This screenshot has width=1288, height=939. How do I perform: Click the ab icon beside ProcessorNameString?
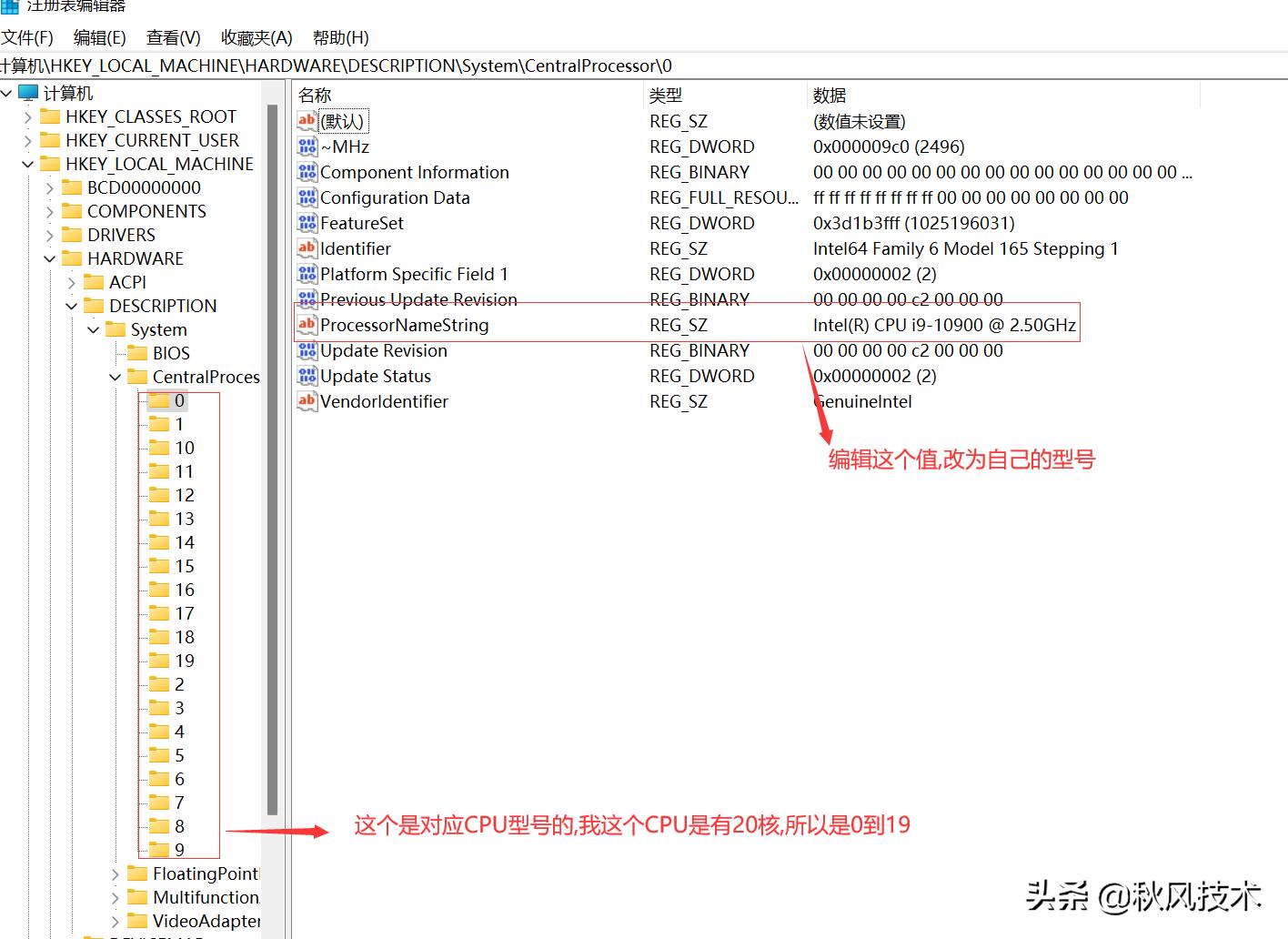click(x=307, y=324)
